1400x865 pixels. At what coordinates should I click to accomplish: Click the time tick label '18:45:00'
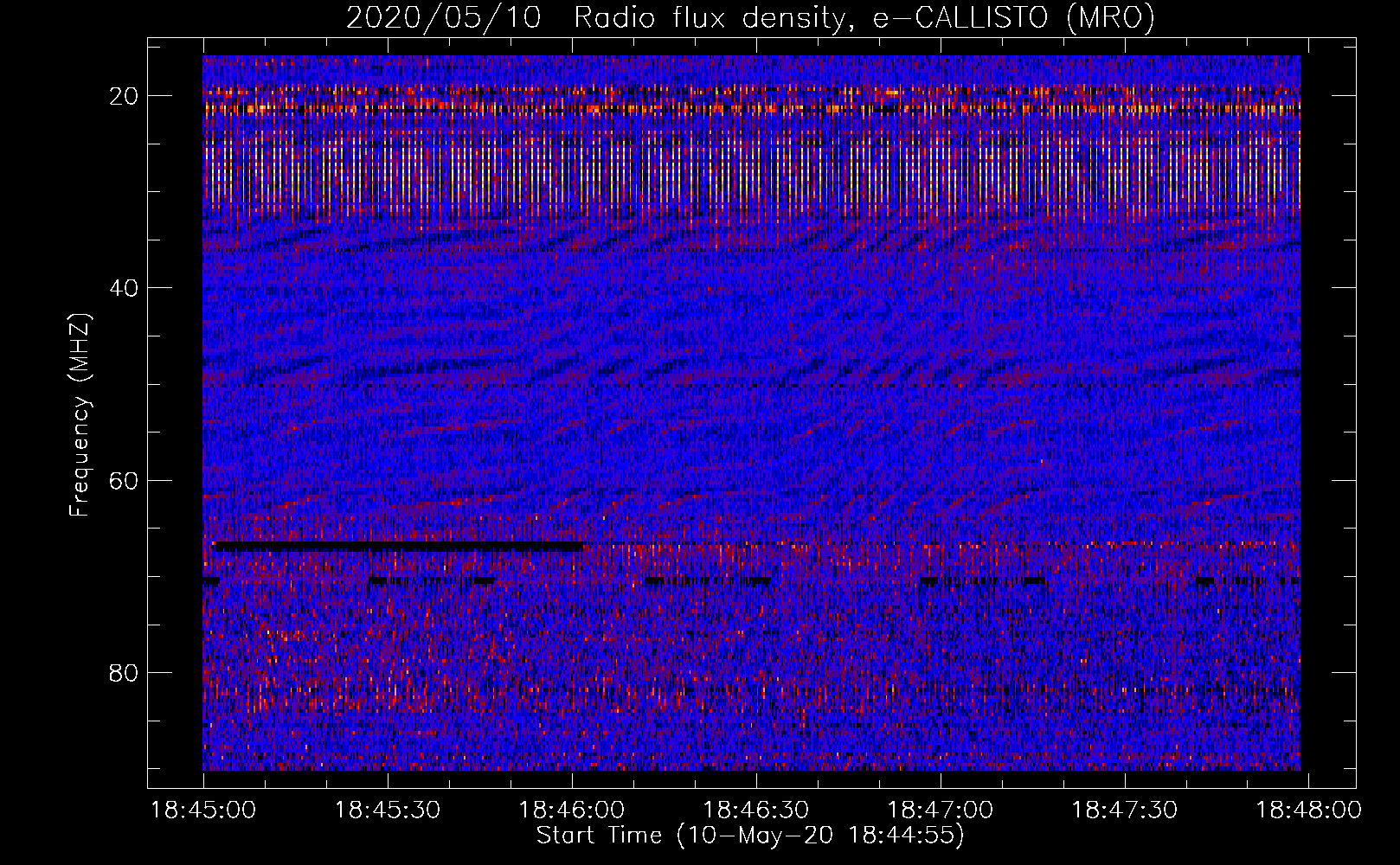tap(203, 811)
